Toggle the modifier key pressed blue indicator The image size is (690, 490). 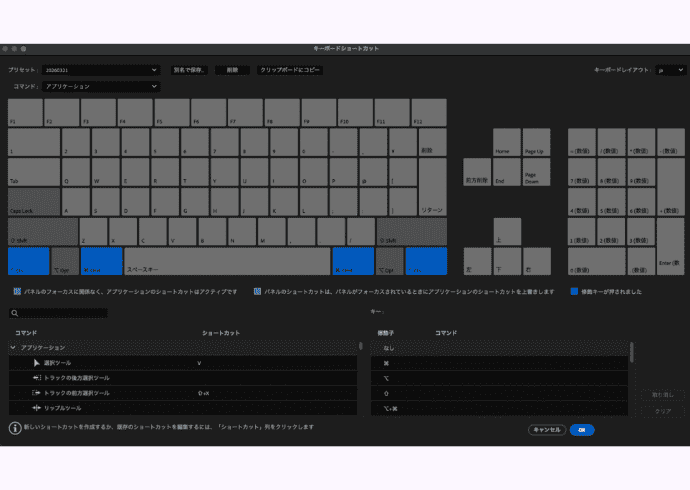pos(574,292)
